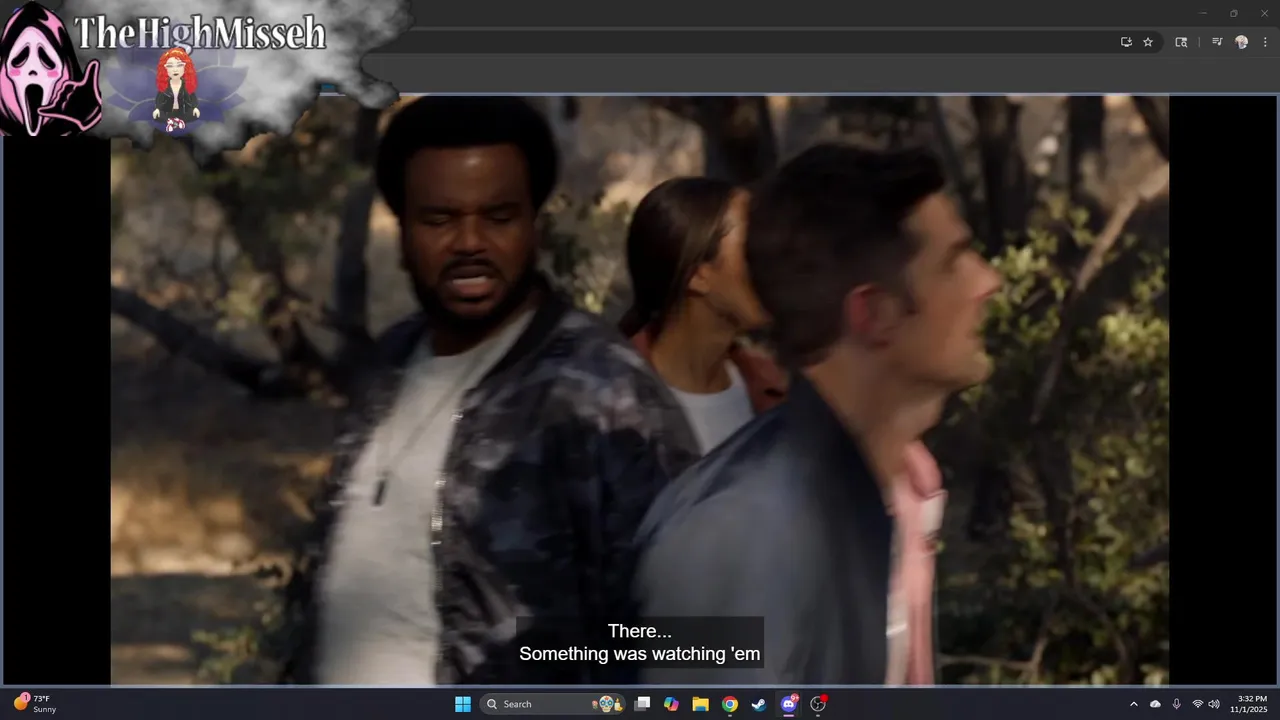Click the video player to pause playback
1280x720 pixels.
coord(640,390)
